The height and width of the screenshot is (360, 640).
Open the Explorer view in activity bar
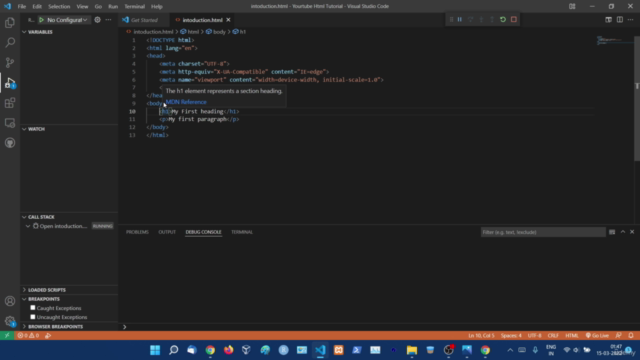click(10, 22)
